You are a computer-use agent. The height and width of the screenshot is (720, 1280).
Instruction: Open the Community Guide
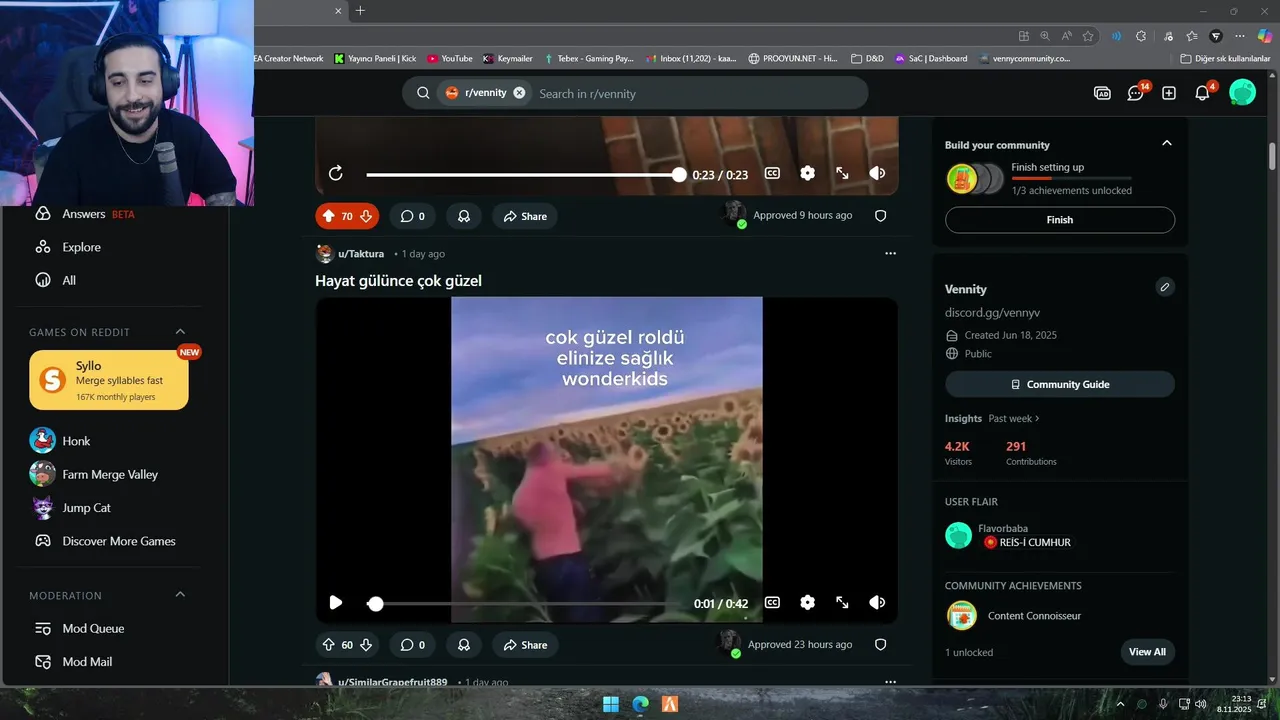pyautogui.click(x=1060, y=384)
